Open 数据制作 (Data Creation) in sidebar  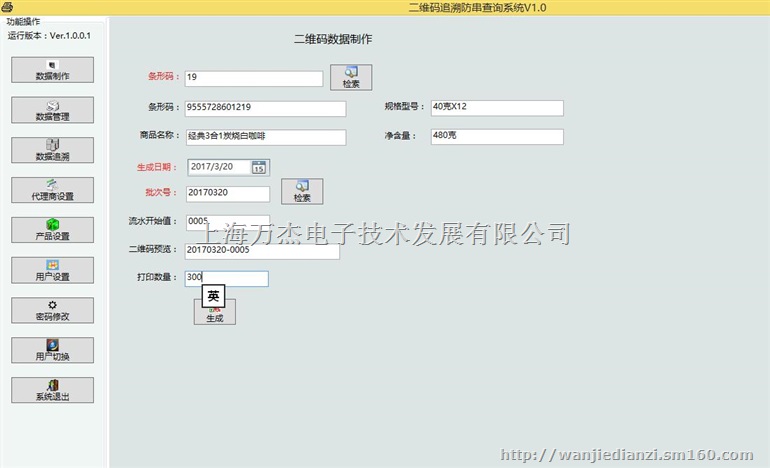click(52, 70)
